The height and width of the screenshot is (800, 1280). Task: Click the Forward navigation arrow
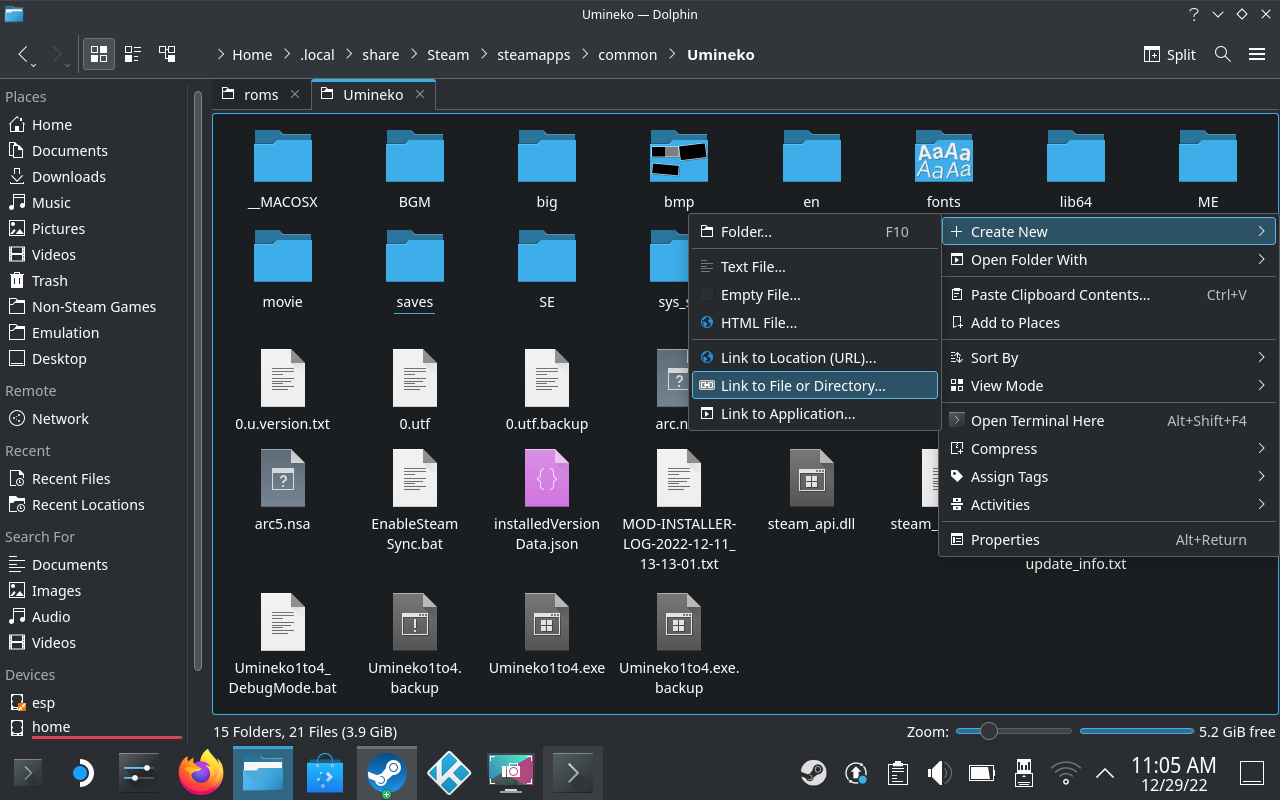pos(58,55)
